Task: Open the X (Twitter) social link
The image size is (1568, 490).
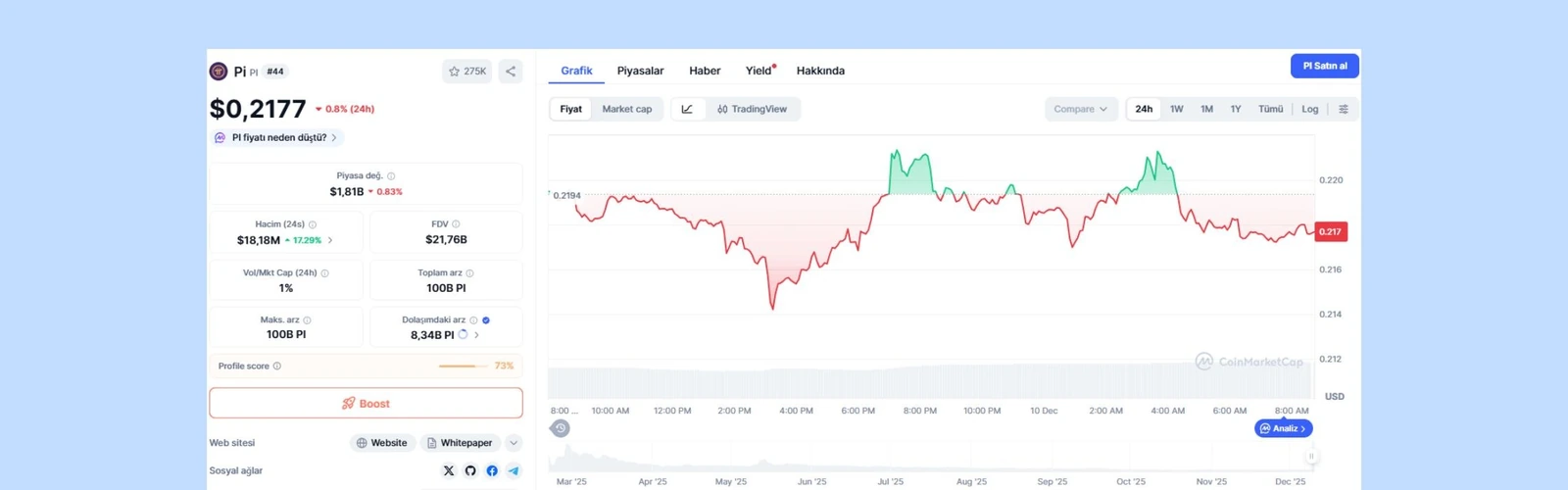Action: point(449,470)
